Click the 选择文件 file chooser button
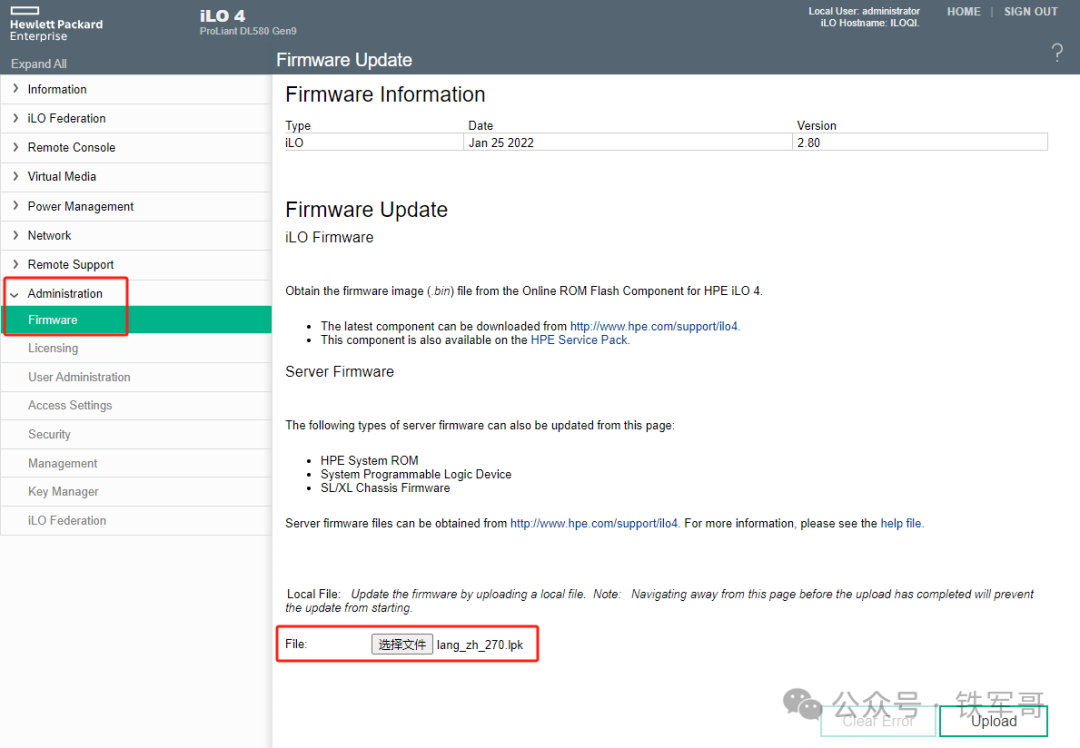Screen dimensions: 1080x748 pyautogui.click(x=401, y=644)
